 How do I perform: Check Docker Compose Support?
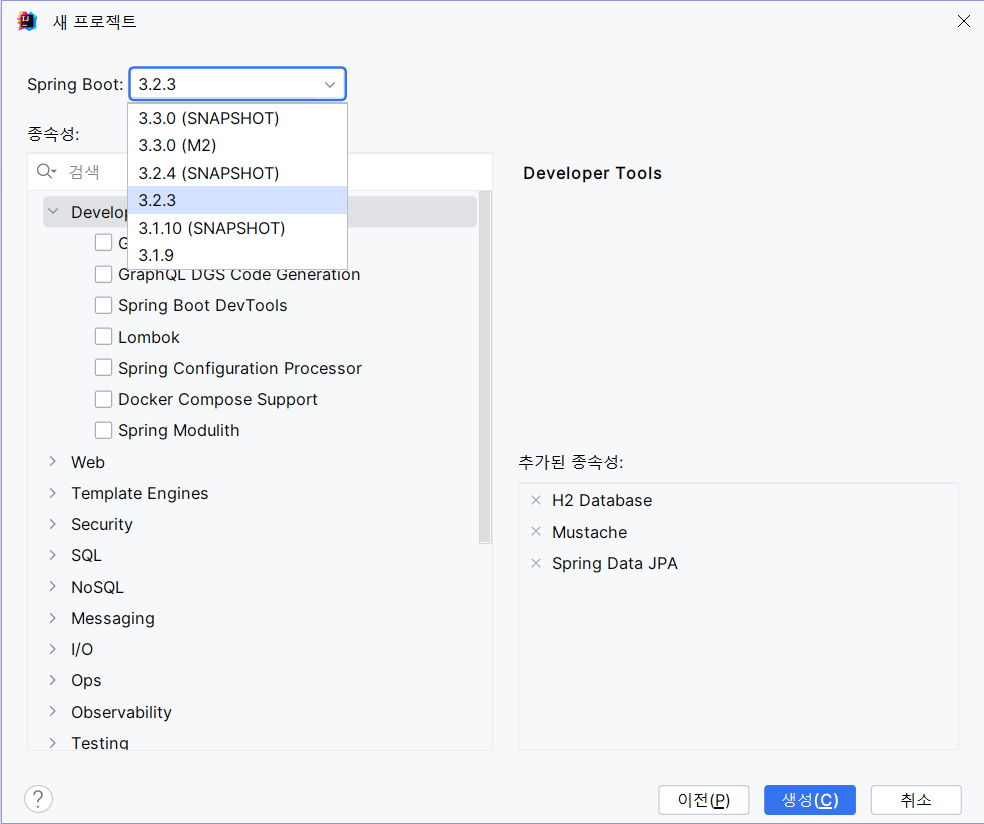point(104,399)
